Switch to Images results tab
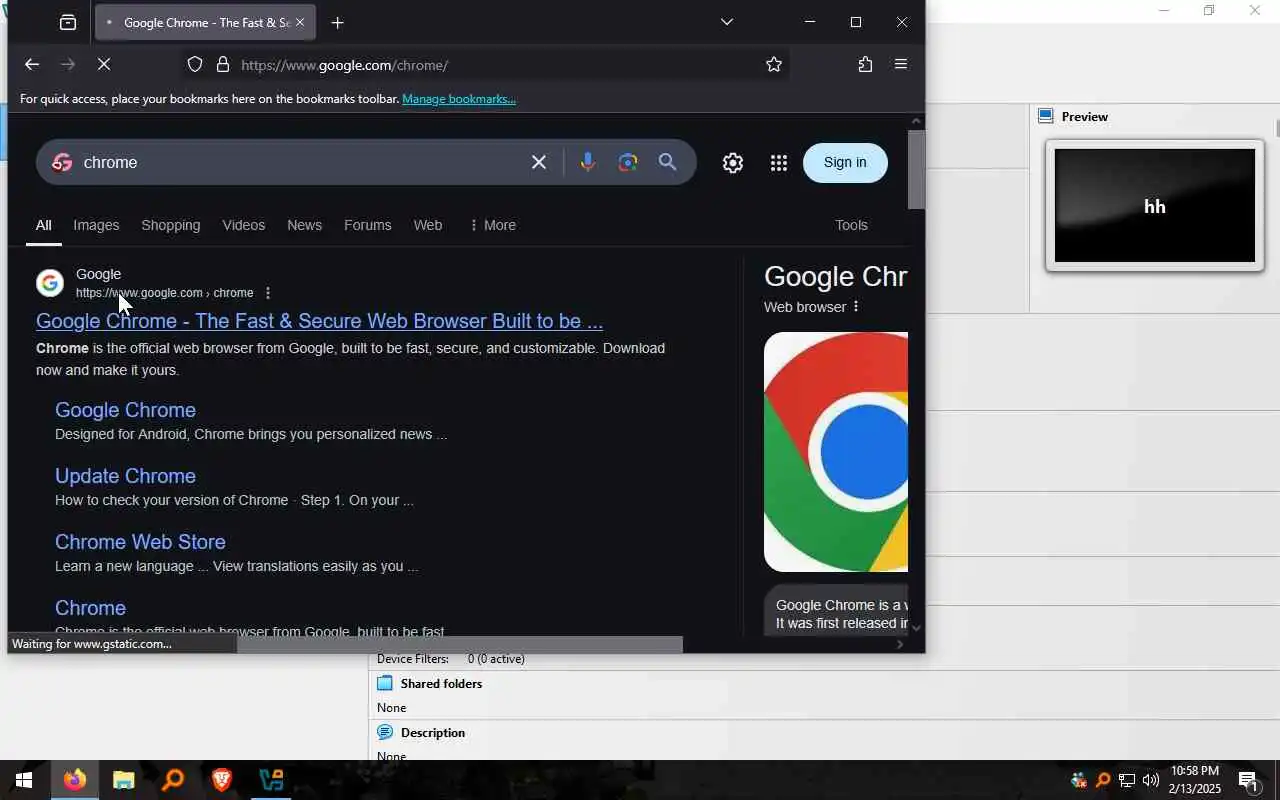The image size is (1280, 800). click(96, 225)
